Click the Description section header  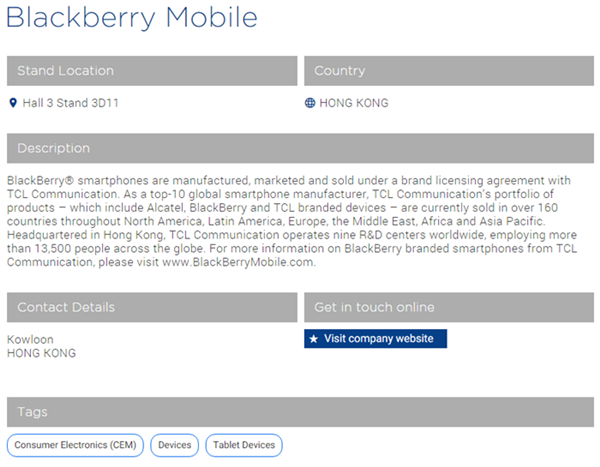point(300,149)
